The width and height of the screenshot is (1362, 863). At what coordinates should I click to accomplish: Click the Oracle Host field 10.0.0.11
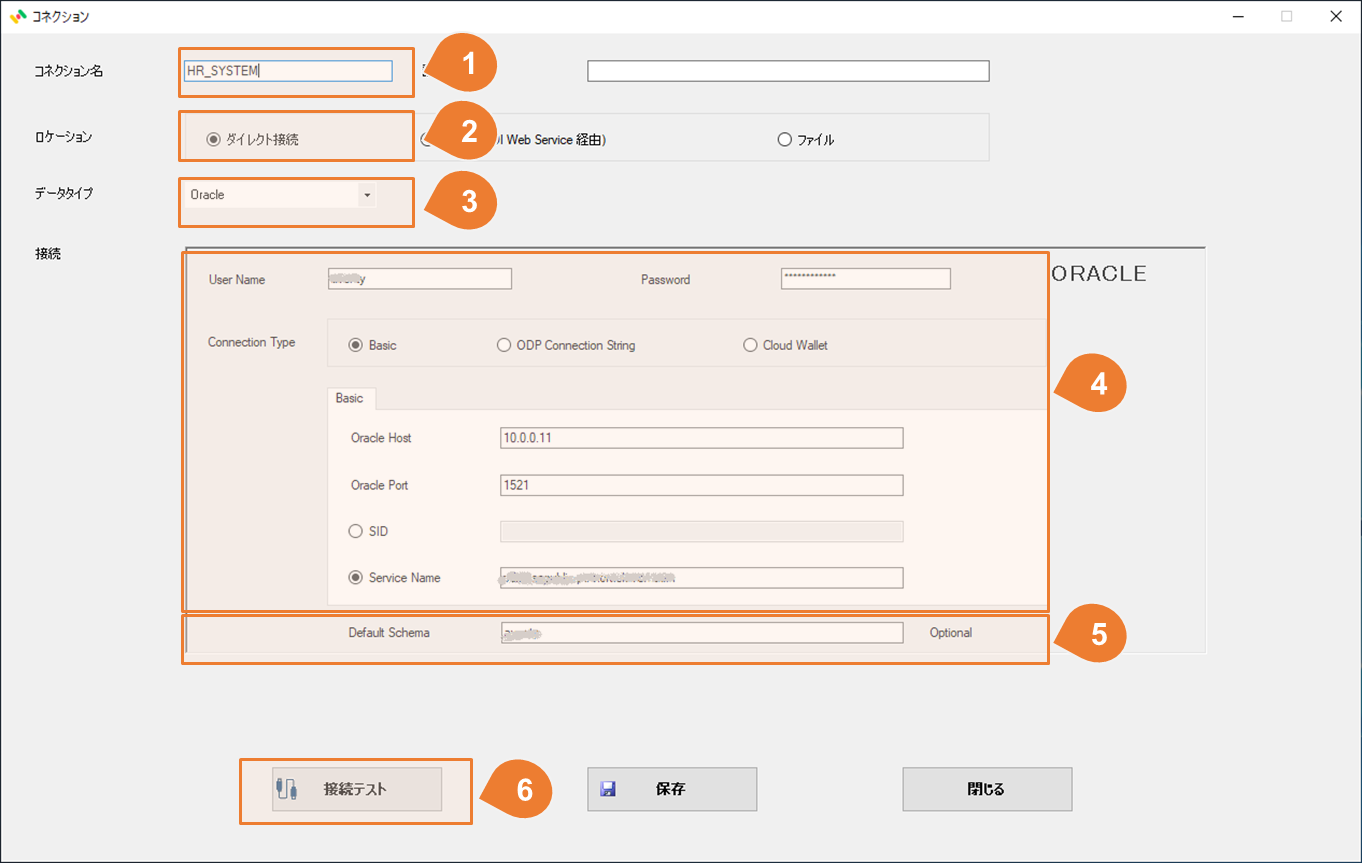(x=702, y=438)
